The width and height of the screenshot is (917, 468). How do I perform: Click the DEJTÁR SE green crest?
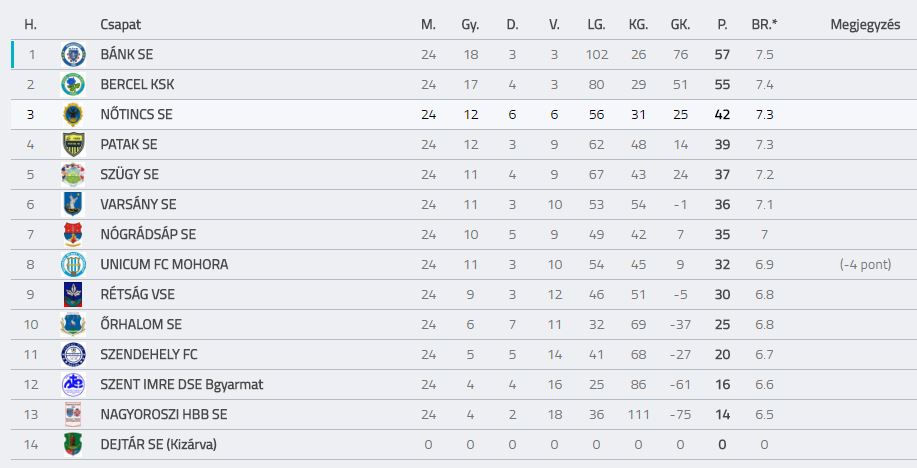tap(73, 444)
